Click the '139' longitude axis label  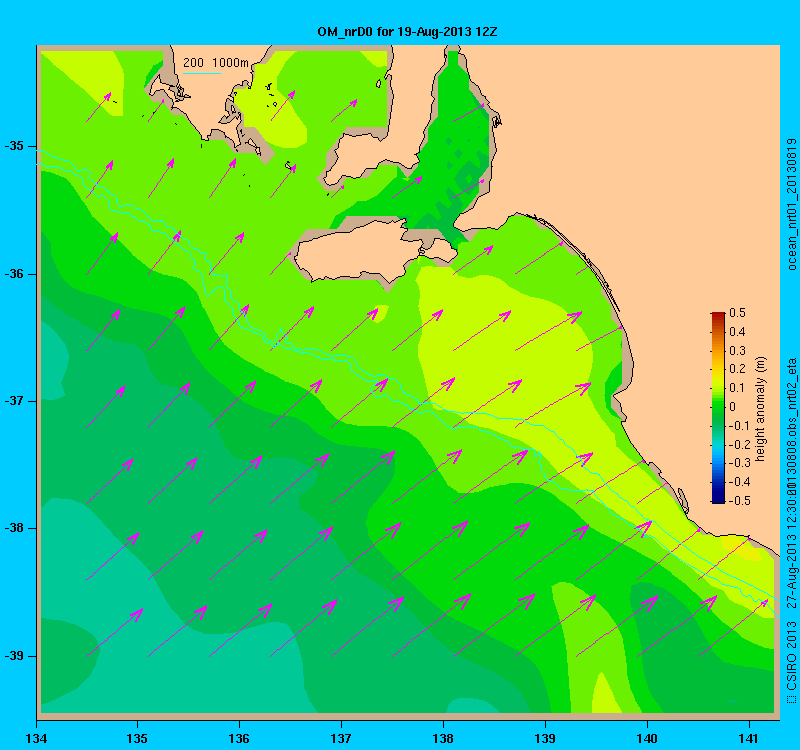point(545,738)
